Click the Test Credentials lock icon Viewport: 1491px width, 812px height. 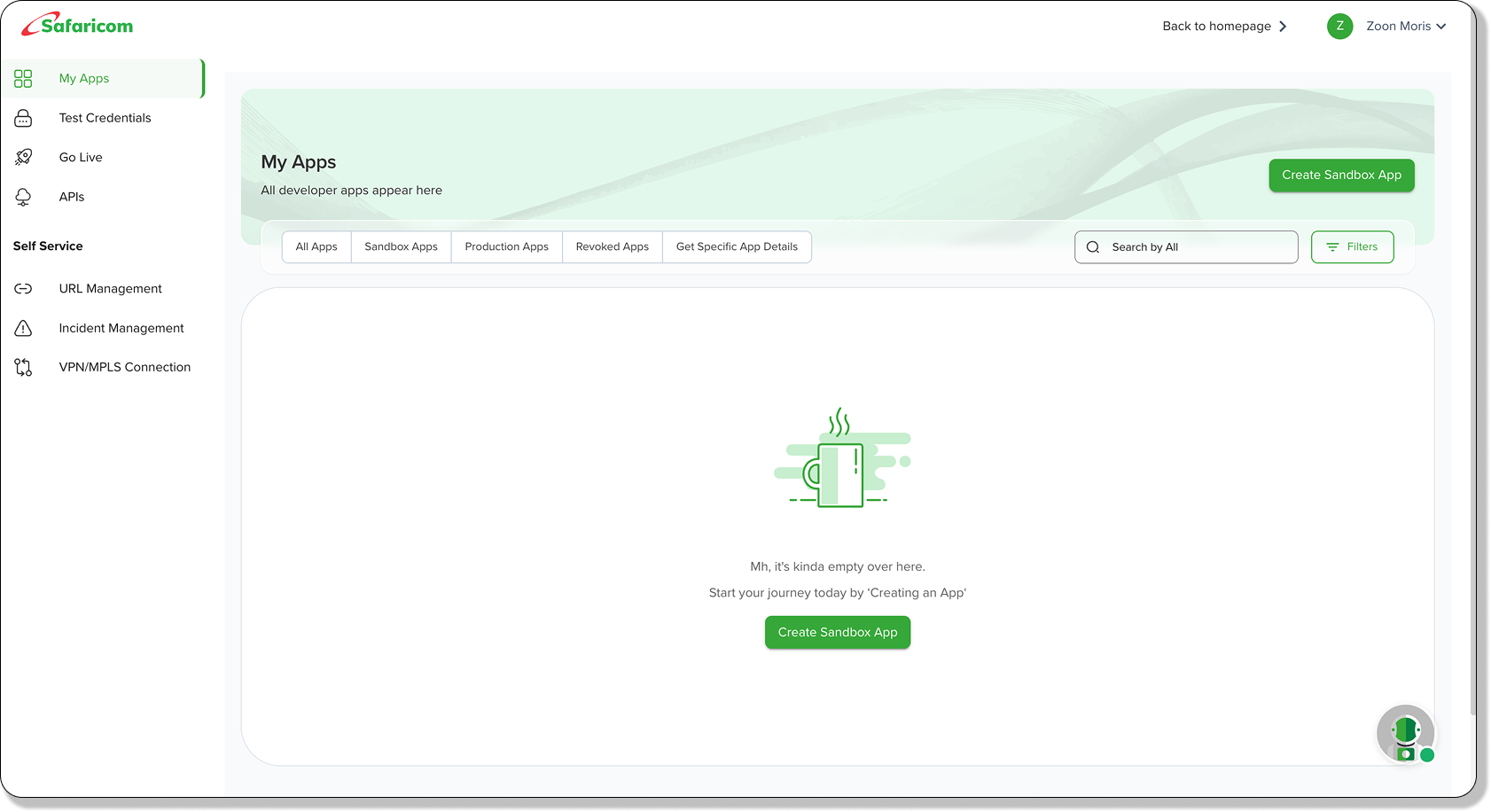pyautogui.click(x=23, y=118)
